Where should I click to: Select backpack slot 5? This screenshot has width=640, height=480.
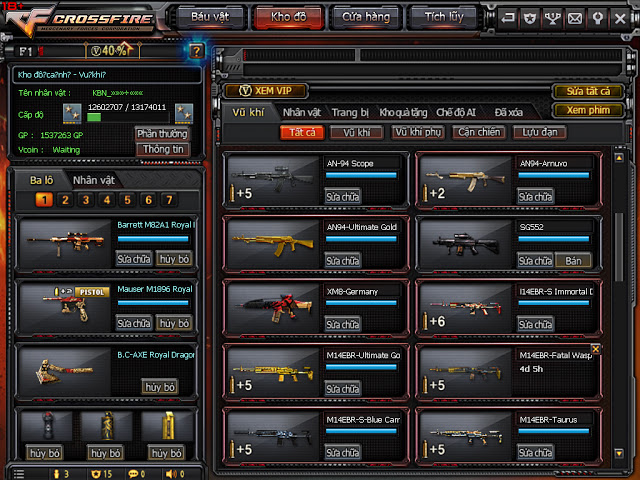[128, 200]
